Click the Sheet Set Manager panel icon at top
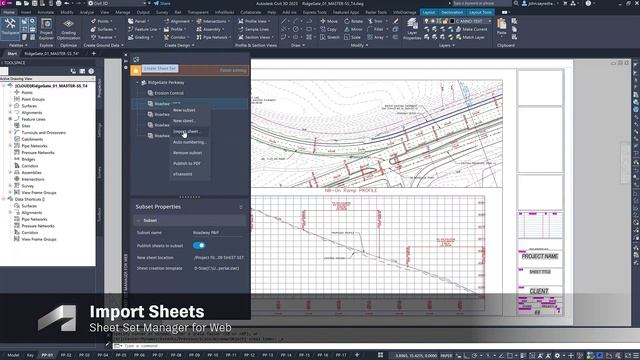The image size is (640, 360). pos(136,59)
